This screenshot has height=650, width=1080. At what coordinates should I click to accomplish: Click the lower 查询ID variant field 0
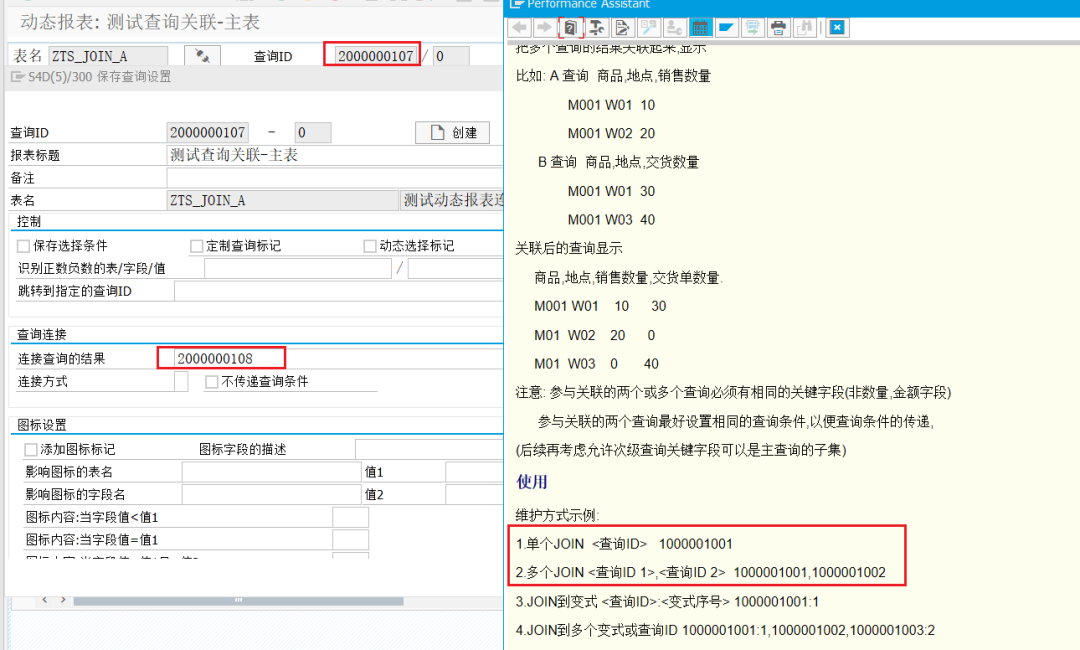313,132
